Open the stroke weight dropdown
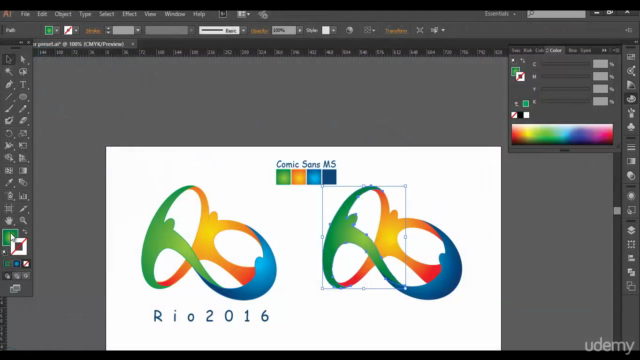Screen dimensions: 640x360 point(138,31)
